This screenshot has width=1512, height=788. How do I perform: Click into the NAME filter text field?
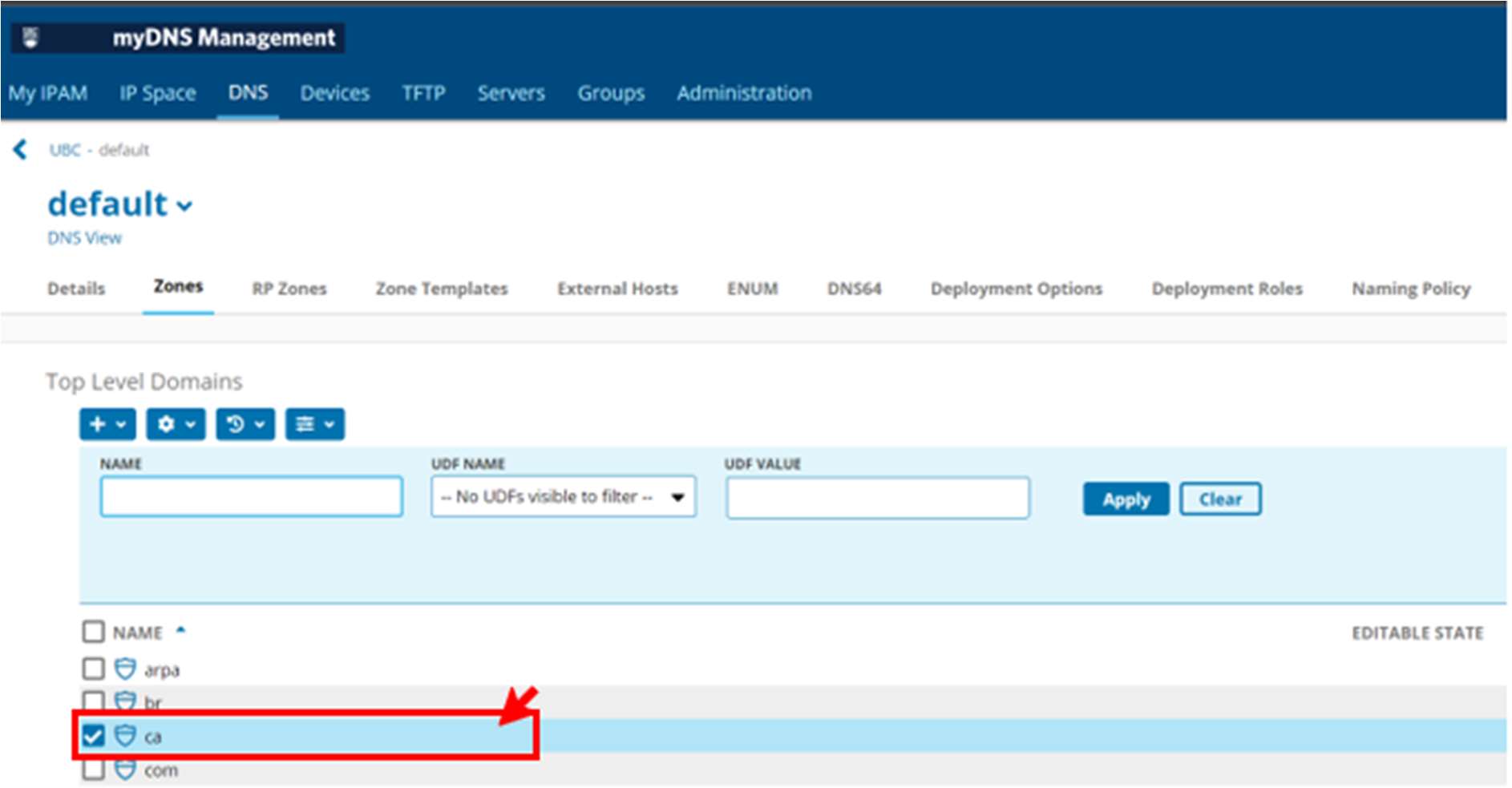click(x=251, y=497)
